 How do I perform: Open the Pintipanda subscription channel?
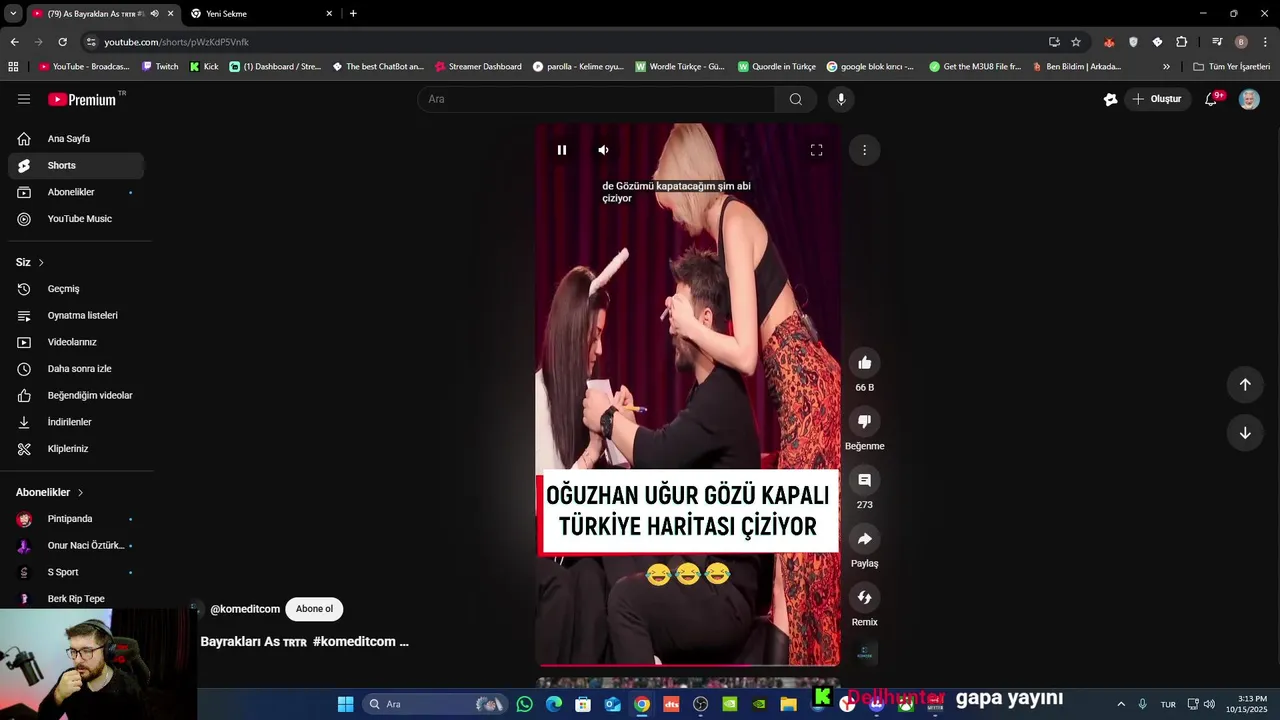(76, 519)
